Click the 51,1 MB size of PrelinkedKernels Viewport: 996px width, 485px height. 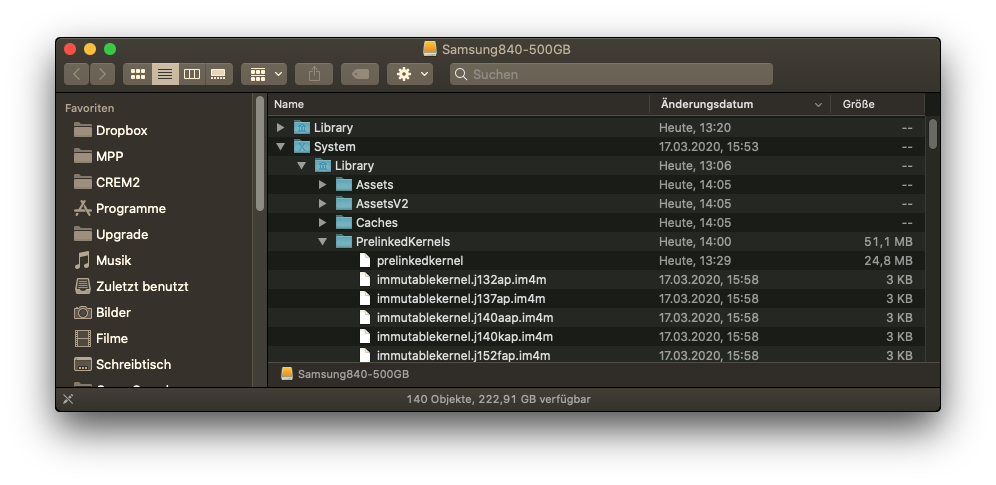(x=888, y=242)
